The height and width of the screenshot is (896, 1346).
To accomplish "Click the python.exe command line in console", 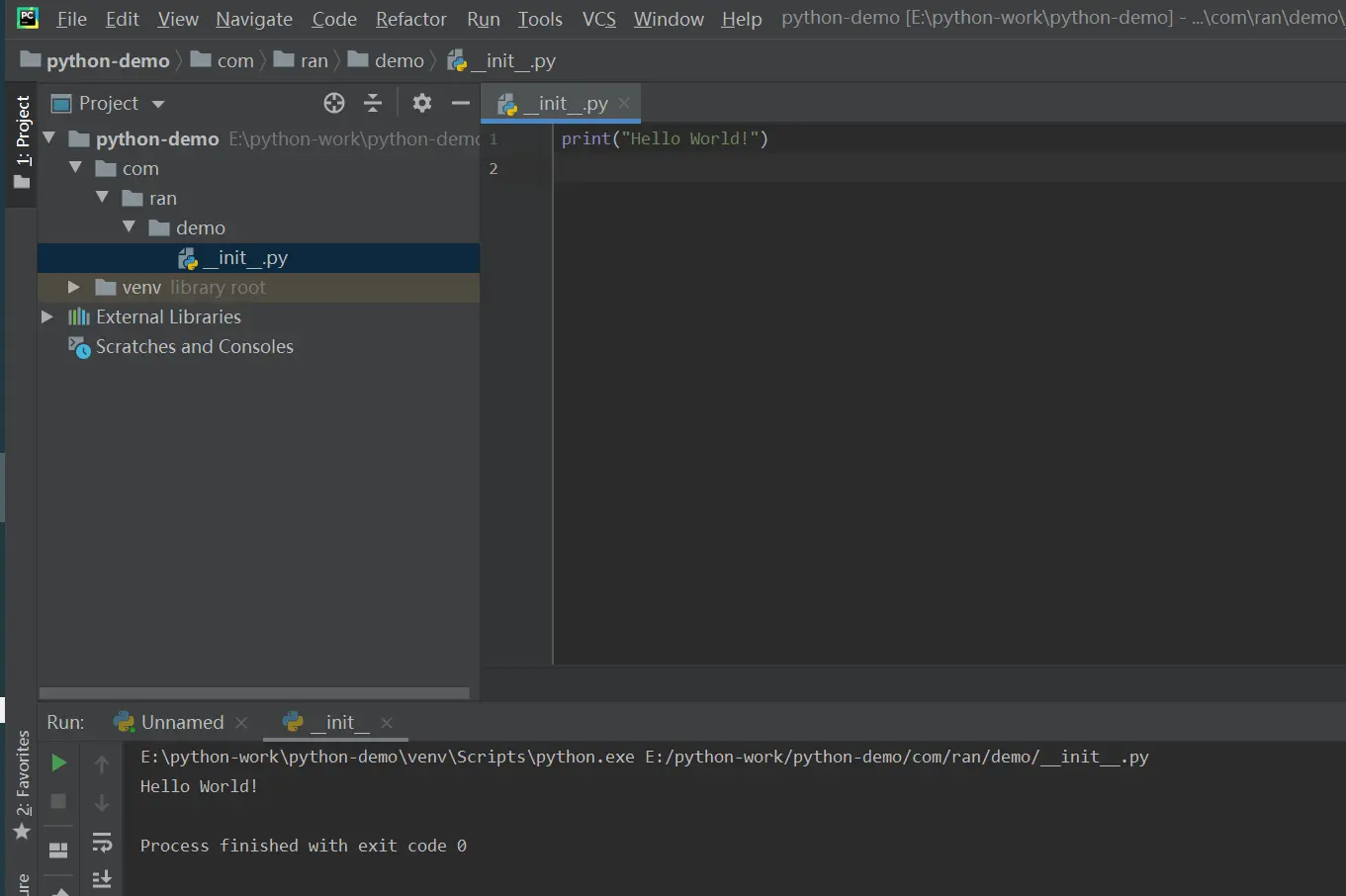I will click(645, 757).
